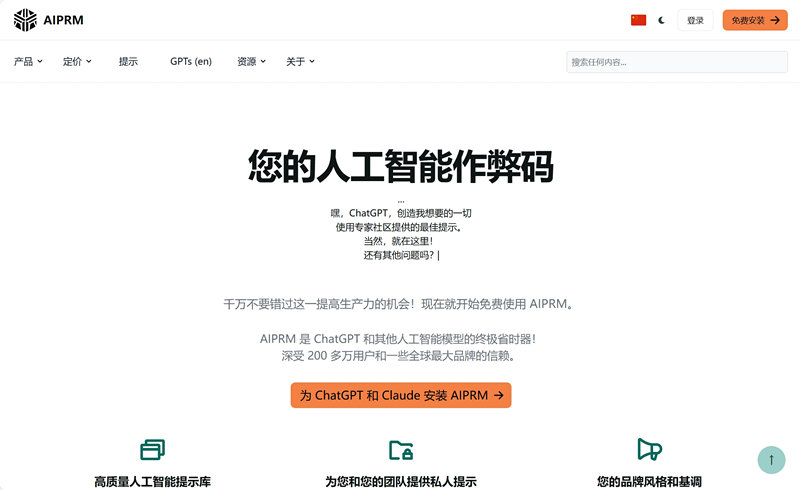The width and height of the screenshot is (800, 490).
Task: Click the sentence AIPRM 是 ChatGPT 和其他人工智能模型的终极省时器
Action: click(398, 339)
